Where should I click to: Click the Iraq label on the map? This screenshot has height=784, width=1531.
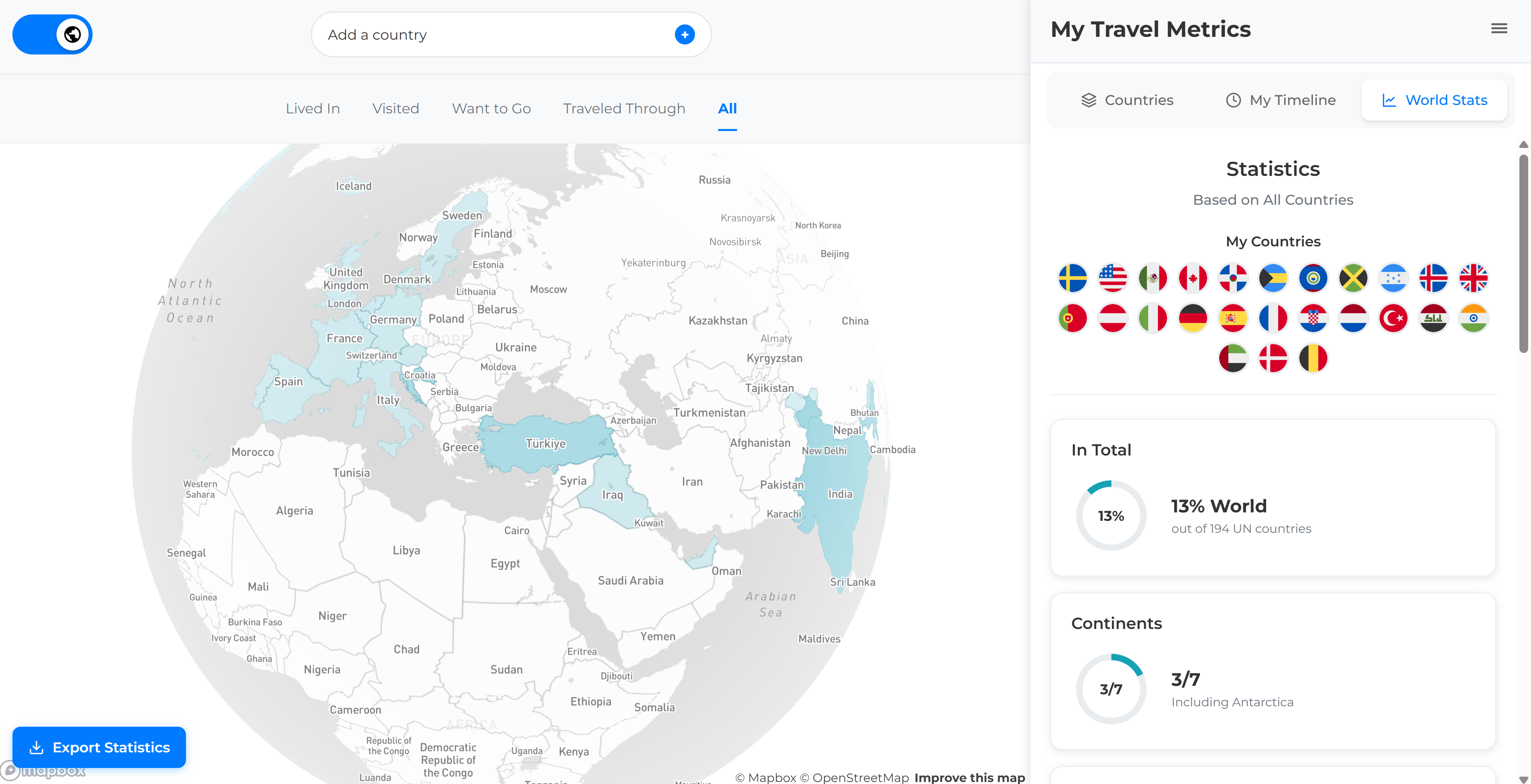(x=612, y=495)
